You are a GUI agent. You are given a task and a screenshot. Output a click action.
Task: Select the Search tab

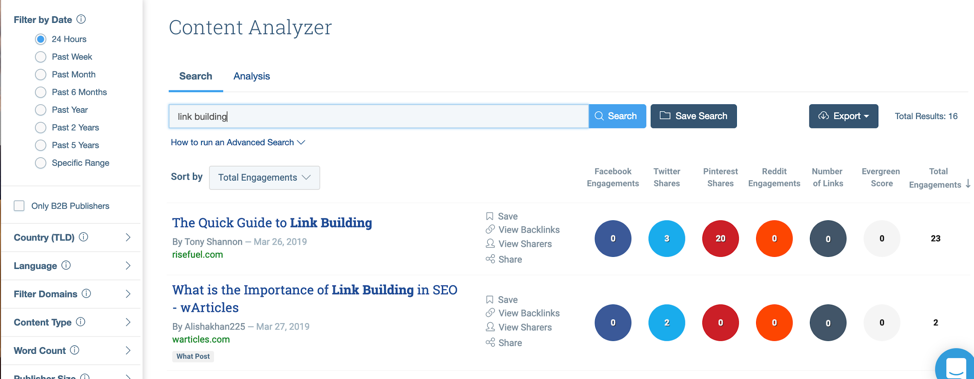tap(196, 76)
